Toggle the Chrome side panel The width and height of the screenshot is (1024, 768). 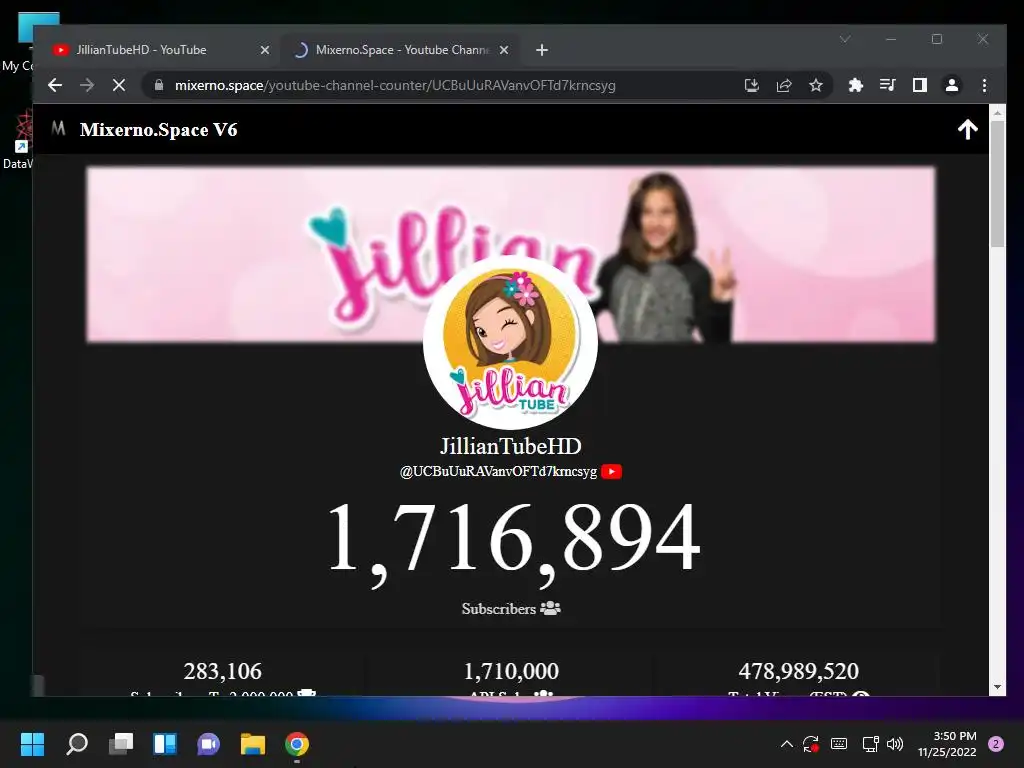click(x=920, y=85)
